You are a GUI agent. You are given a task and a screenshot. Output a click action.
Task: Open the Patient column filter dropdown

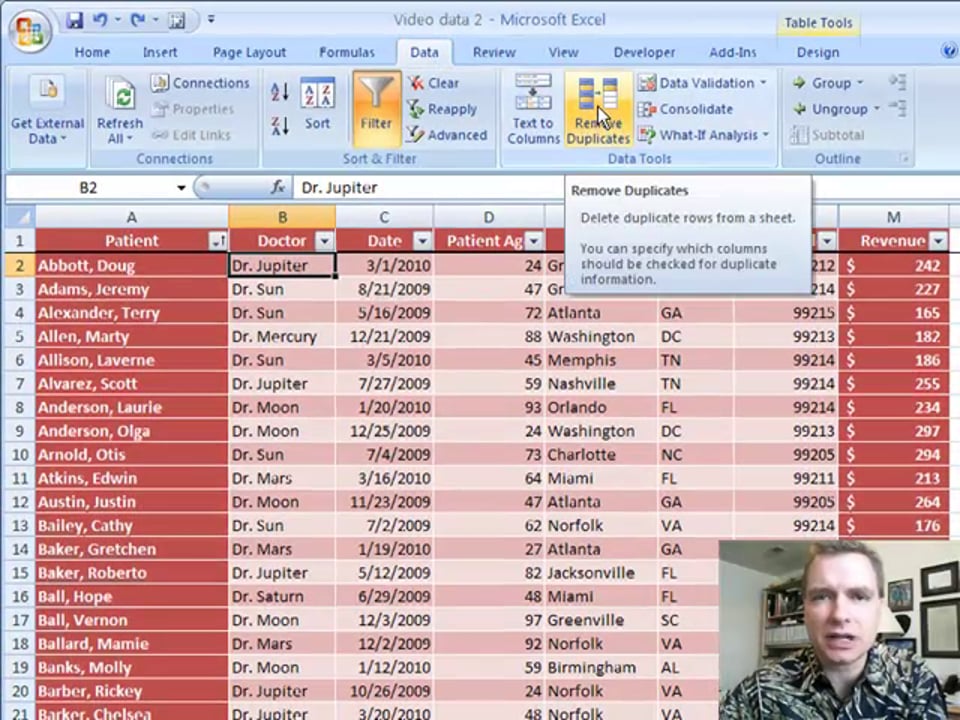pyautogui.click(x=218, y=241)
